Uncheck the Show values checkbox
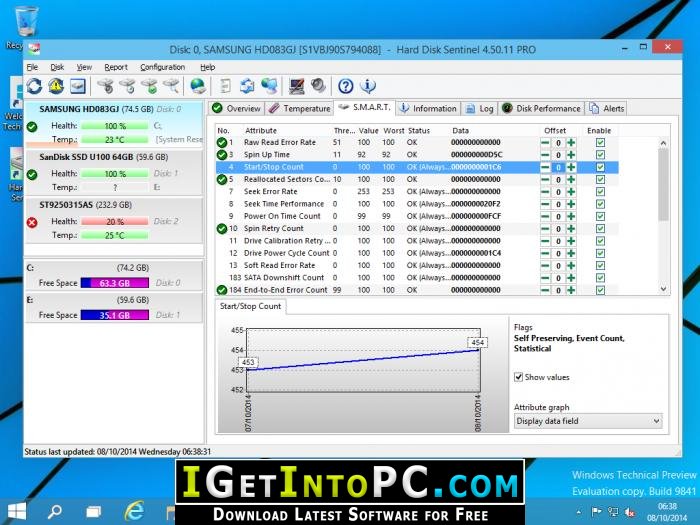Viewport: 700px width, 525px height. coord(518,377)
